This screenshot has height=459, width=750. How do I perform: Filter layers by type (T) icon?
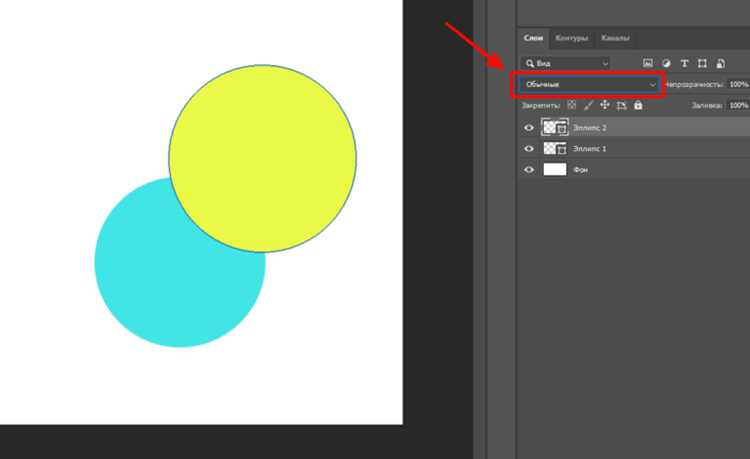(684, 63)
